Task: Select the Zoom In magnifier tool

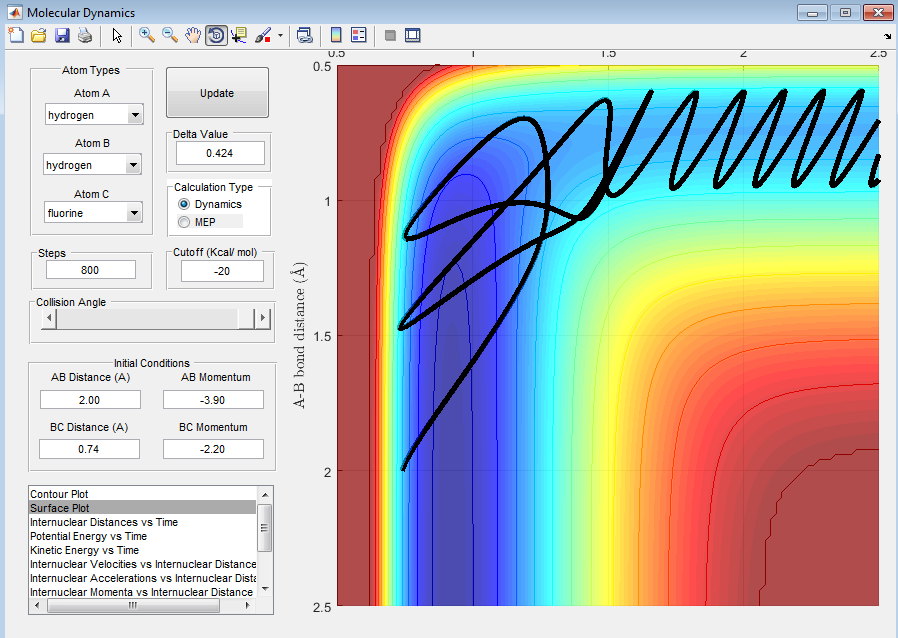Action: pos(147,36)
